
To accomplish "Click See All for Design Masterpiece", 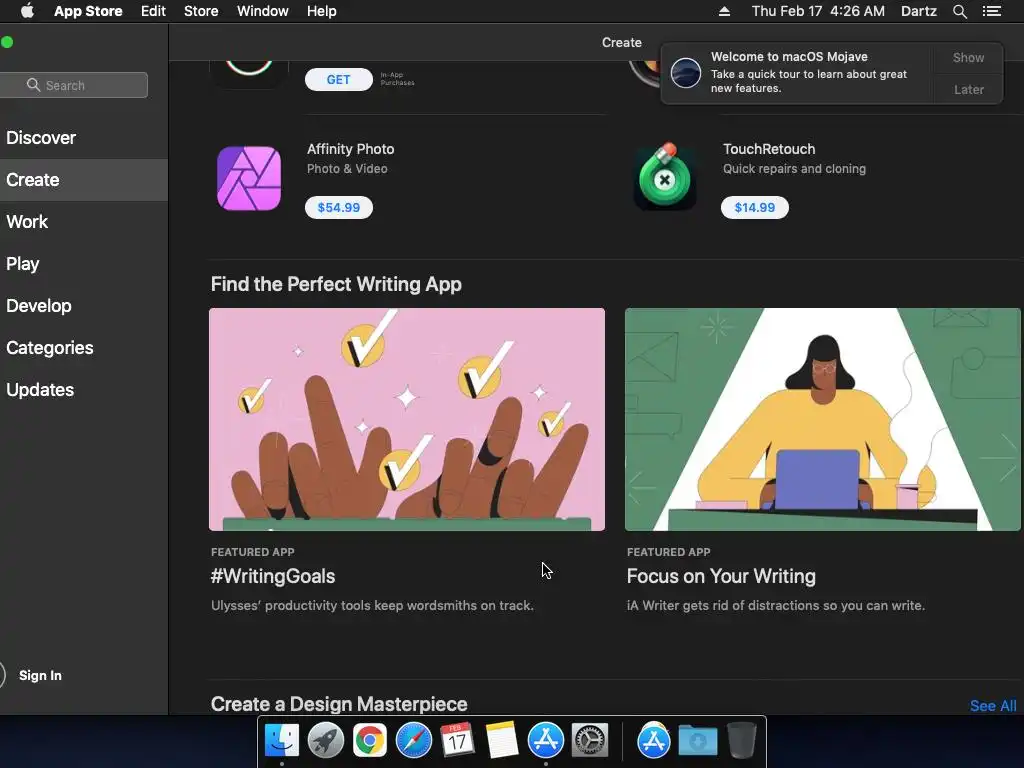I will tap(993, 705).
